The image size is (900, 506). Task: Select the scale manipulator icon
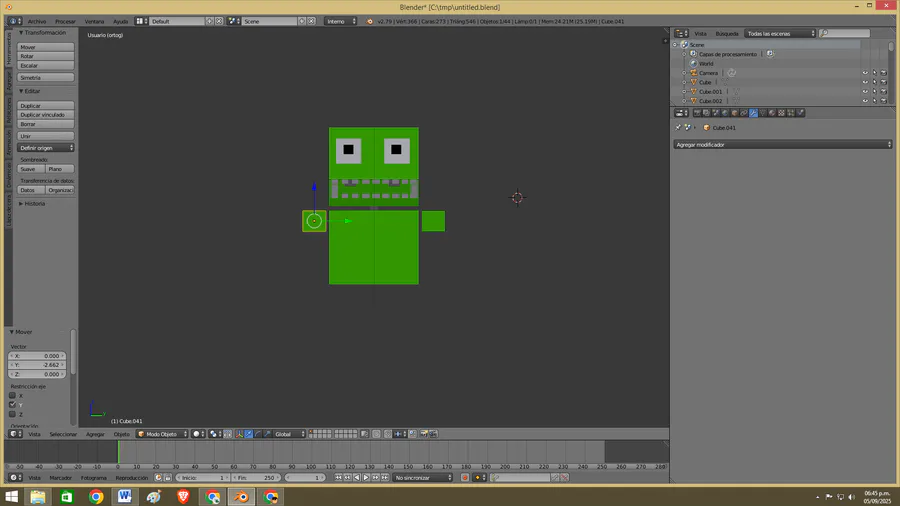(x=267, y=434)
